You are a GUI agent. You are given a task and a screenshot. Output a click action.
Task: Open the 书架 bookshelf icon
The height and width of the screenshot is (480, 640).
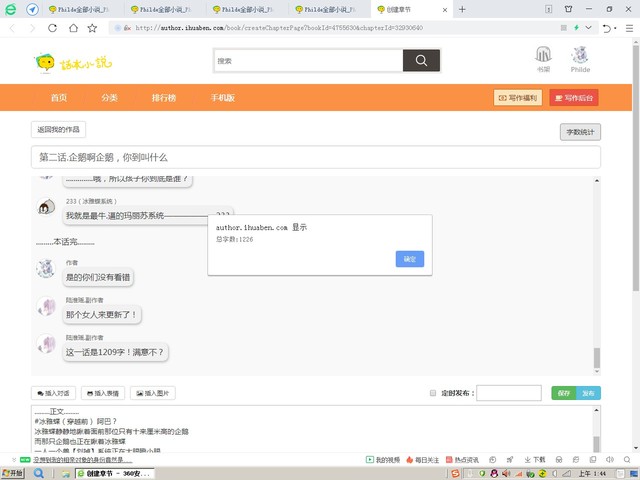tap(543, 57)
